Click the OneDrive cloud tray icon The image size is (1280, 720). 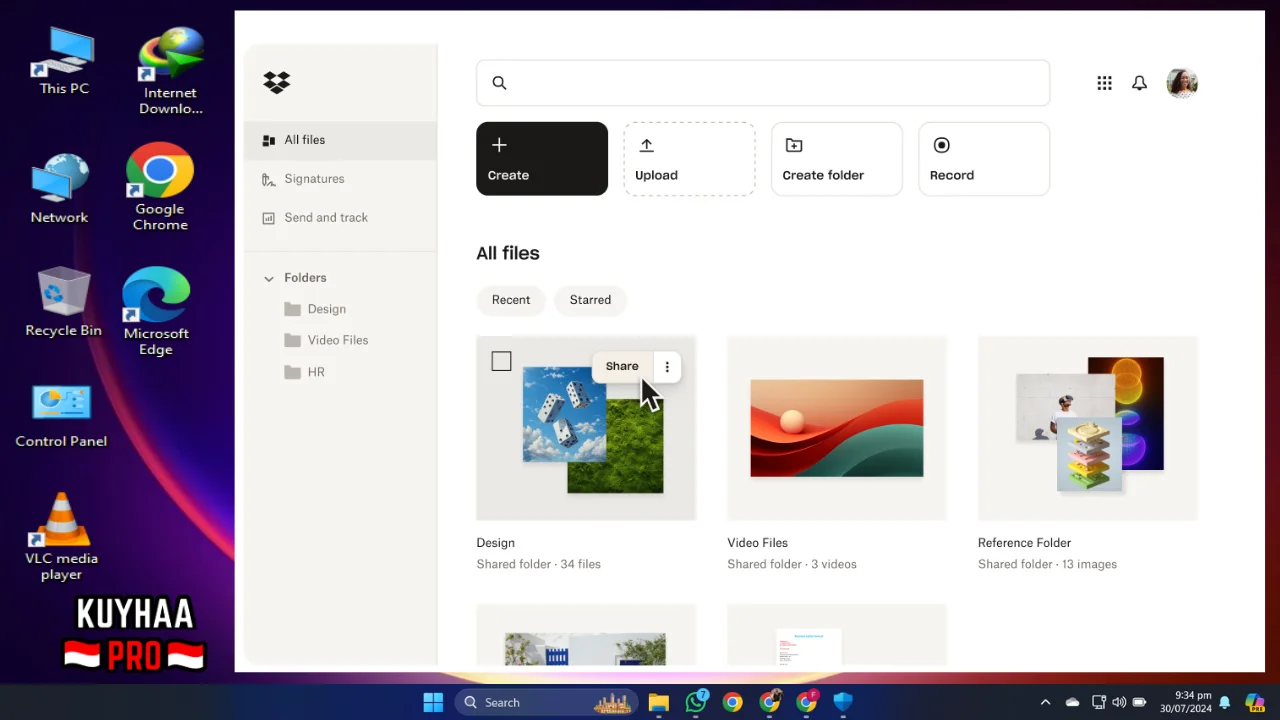tap(1072, 702)
